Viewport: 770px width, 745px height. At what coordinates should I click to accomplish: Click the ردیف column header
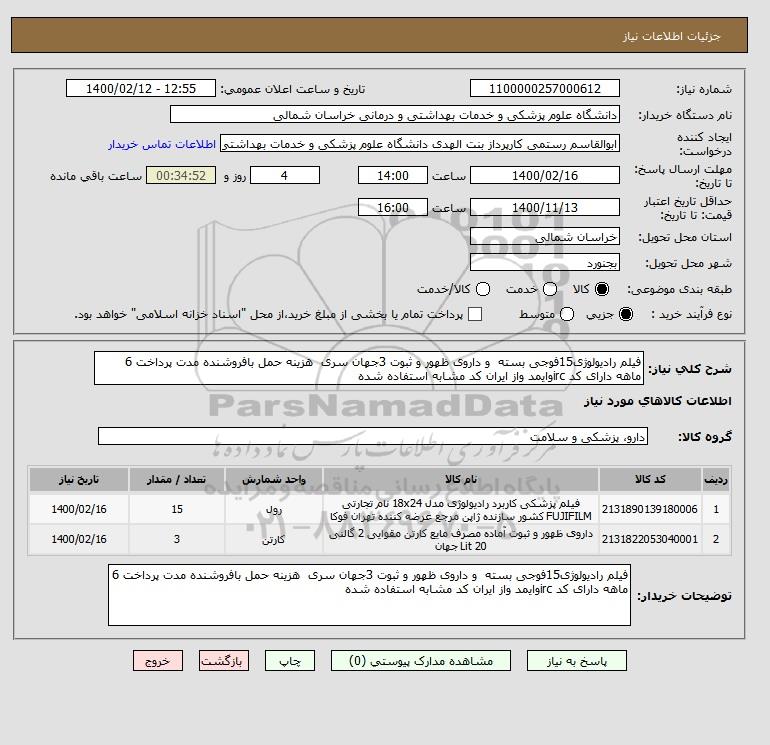[716, 479]
